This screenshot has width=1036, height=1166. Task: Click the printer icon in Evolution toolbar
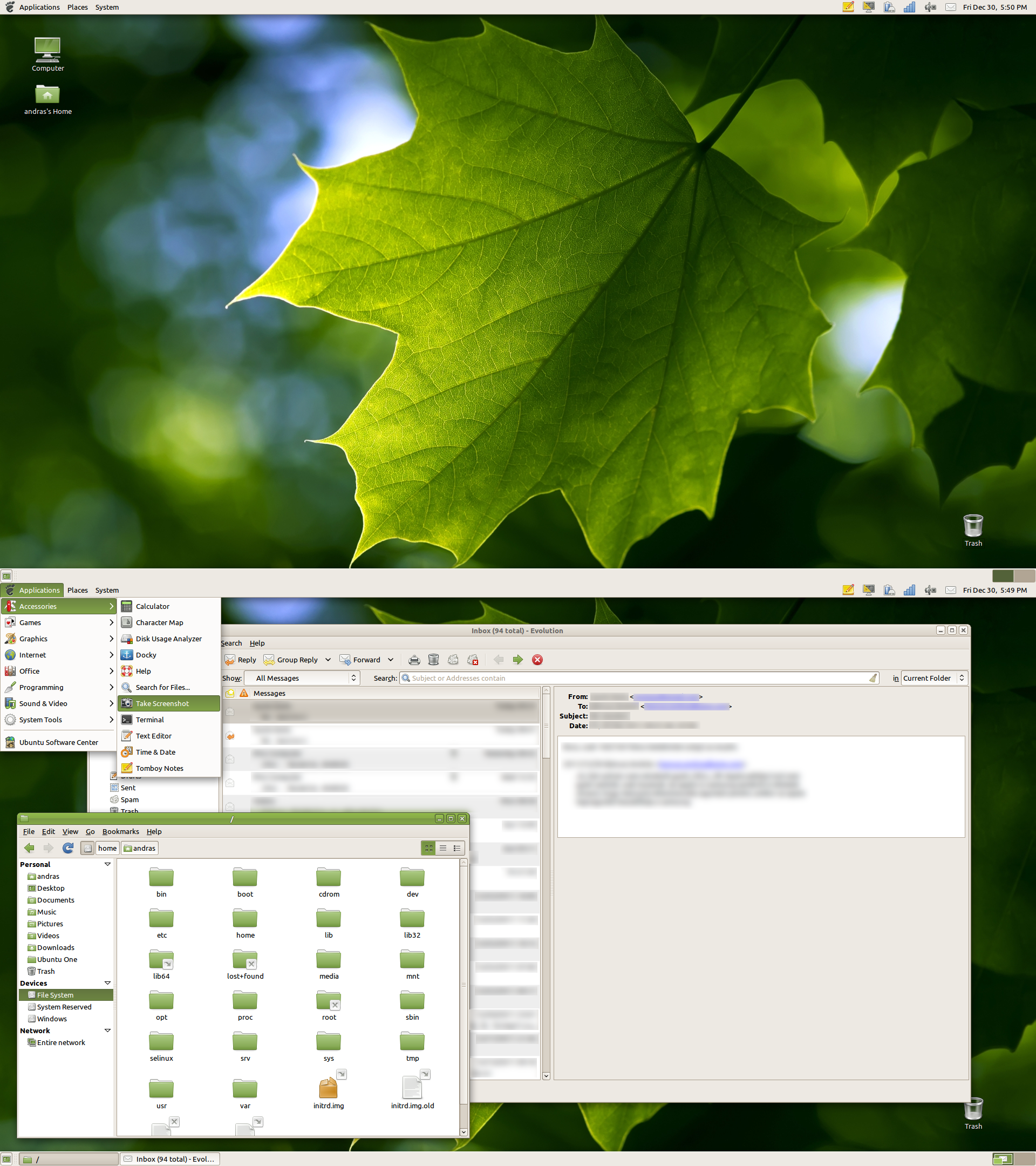pos(414,660)
